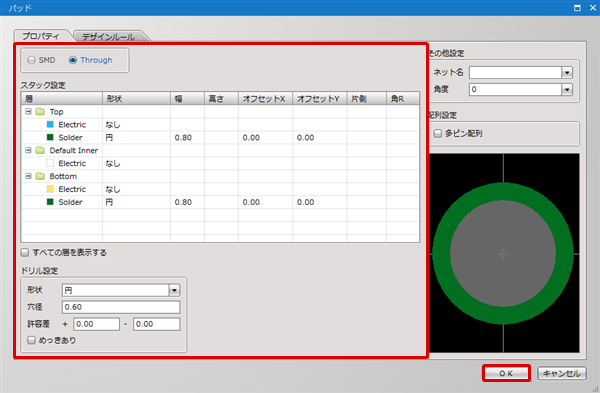Screen dimensions: 600x393
Task: Click the 片側 column header
Action: [367, 98]
